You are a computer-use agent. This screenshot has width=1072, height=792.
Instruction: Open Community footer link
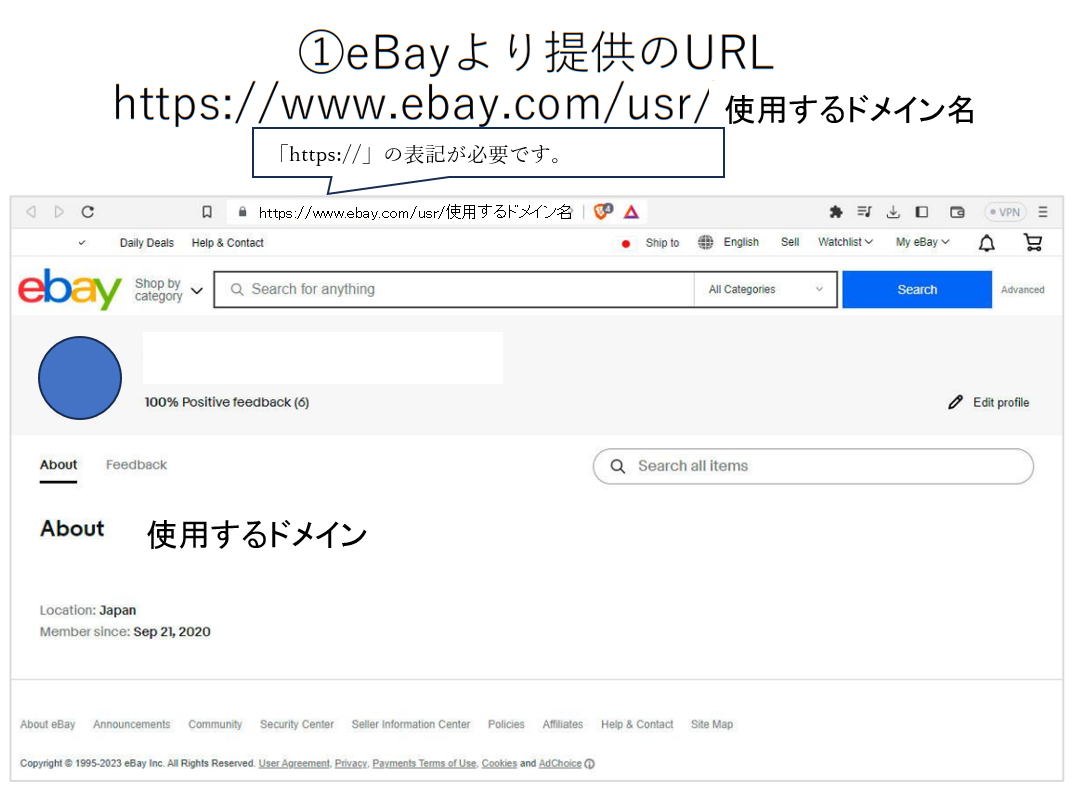(215, 724)
